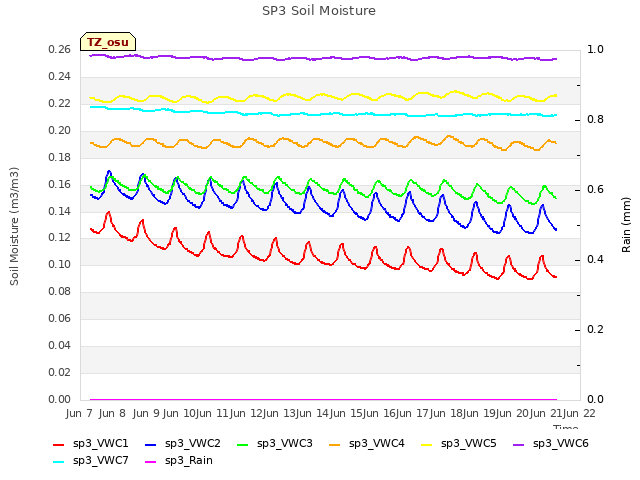
Task: Click the 1.0 right axis tick label
Action: pyautogui.click(x=595, y=49)
